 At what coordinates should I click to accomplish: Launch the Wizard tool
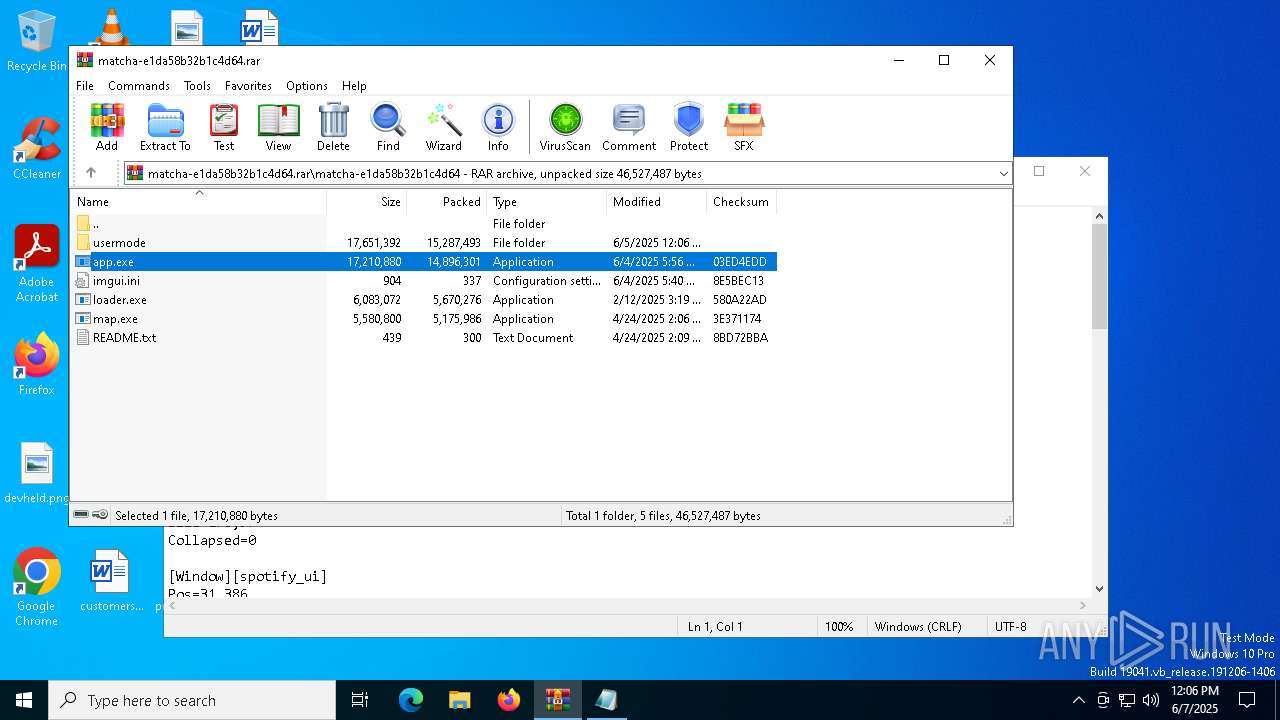click(x=443, y=127)
